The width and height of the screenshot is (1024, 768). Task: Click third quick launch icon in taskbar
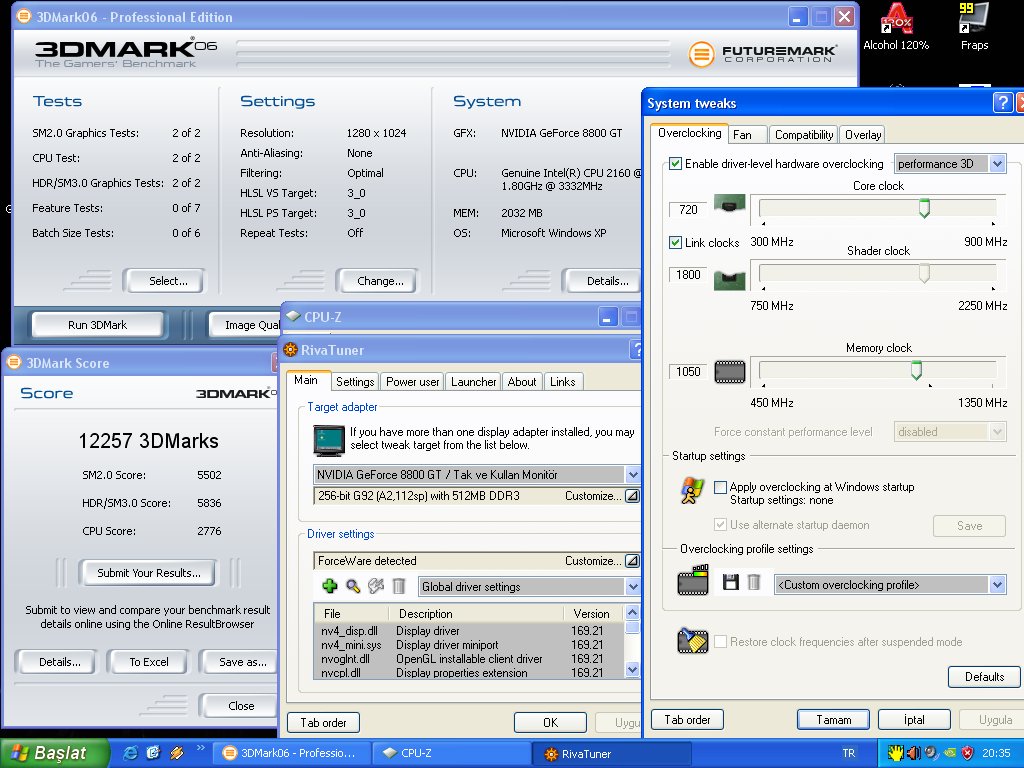[176, 753]
